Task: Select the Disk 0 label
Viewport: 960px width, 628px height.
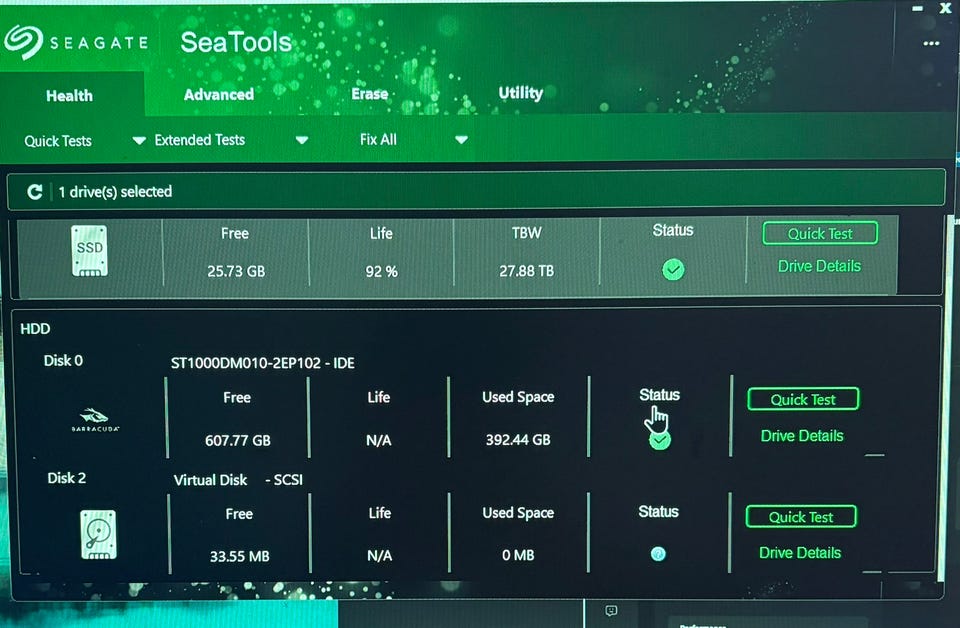Action: [x=63, y=361]
